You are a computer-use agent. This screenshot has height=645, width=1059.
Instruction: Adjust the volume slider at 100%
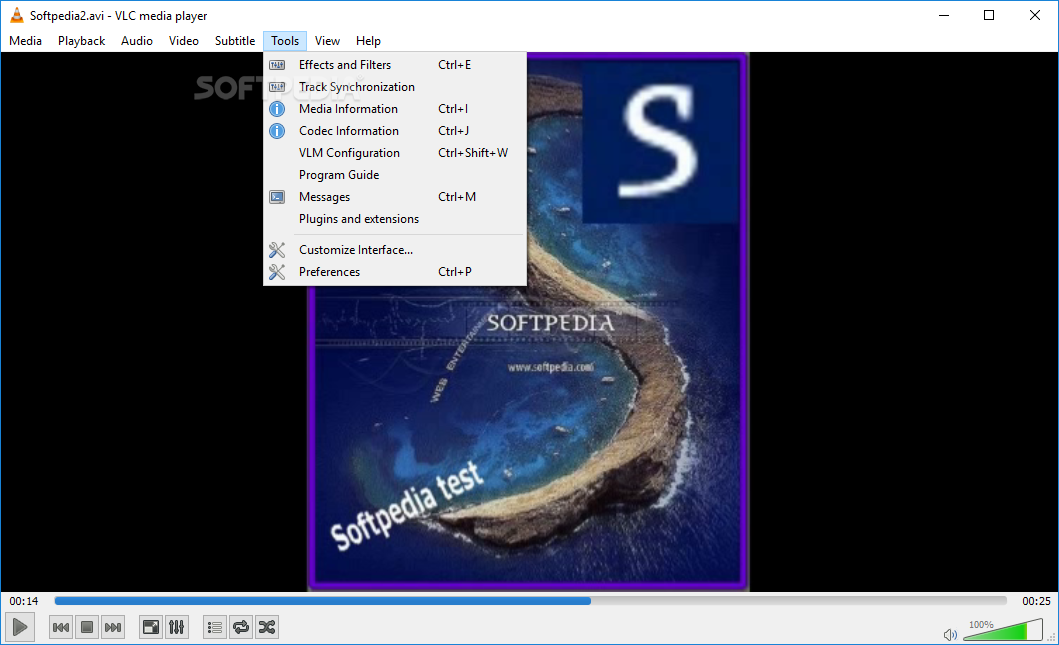tap(1003, 630)
